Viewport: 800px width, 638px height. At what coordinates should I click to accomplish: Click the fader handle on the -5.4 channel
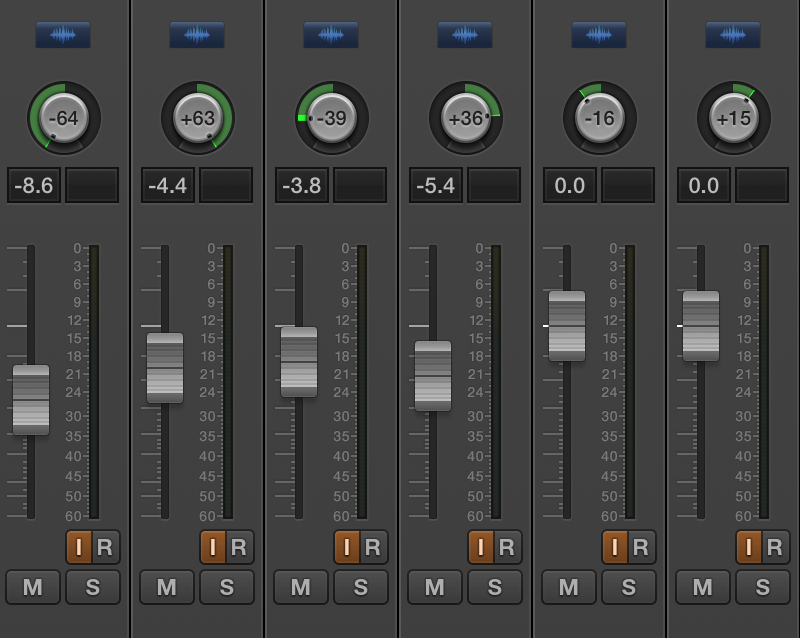(433, 376)
